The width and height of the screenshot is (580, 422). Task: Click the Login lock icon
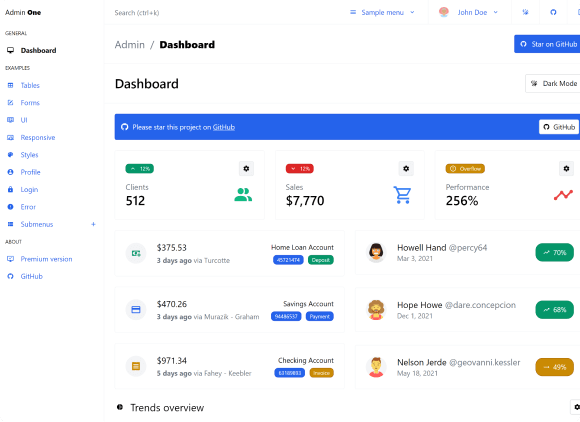coord(10,190)
